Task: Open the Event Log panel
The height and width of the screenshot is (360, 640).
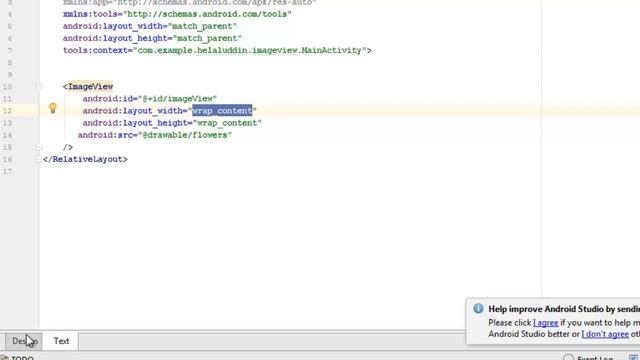Action: (589, 358)
